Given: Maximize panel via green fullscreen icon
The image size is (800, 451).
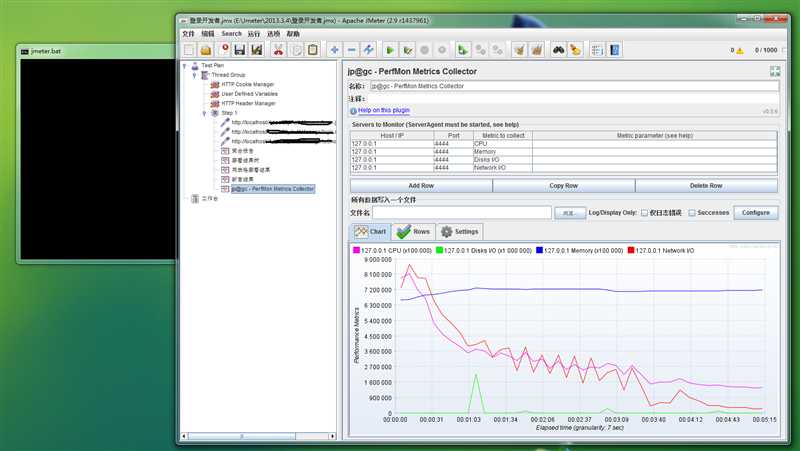Looking at the screenshot, I should click(774, 71).
